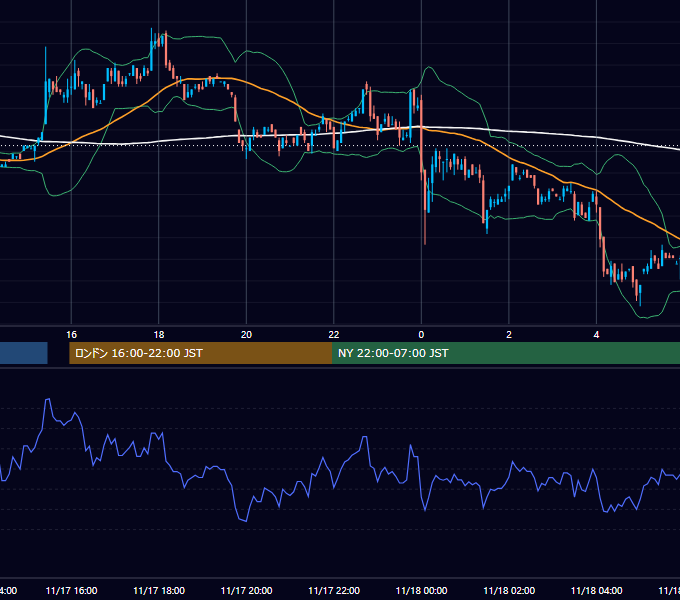
Task: Click the '2' hour label on price chart axis
Action: coord(509,335)
